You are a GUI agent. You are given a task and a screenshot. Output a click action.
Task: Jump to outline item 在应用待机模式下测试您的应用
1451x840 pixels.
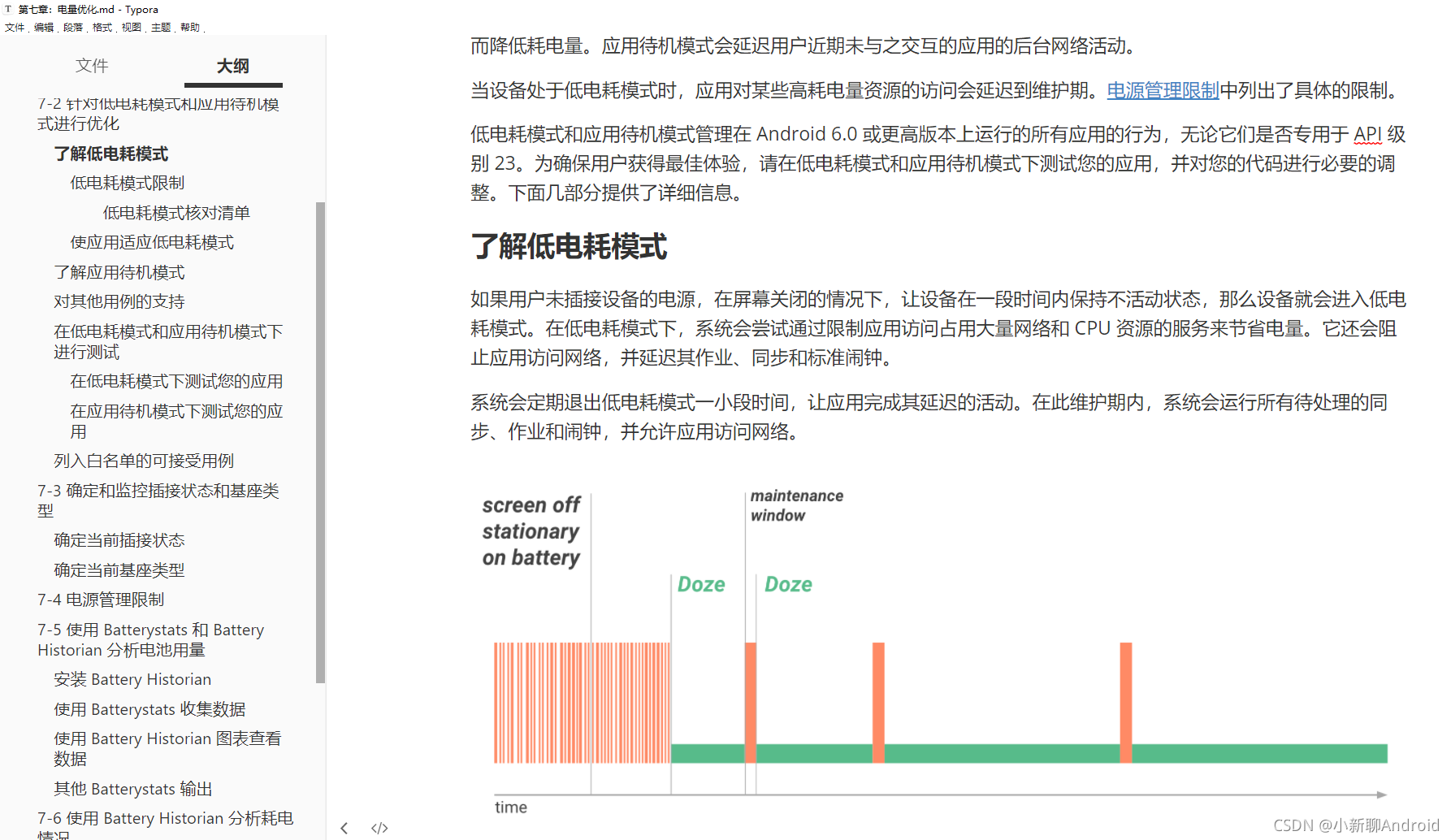coord(176,421)
